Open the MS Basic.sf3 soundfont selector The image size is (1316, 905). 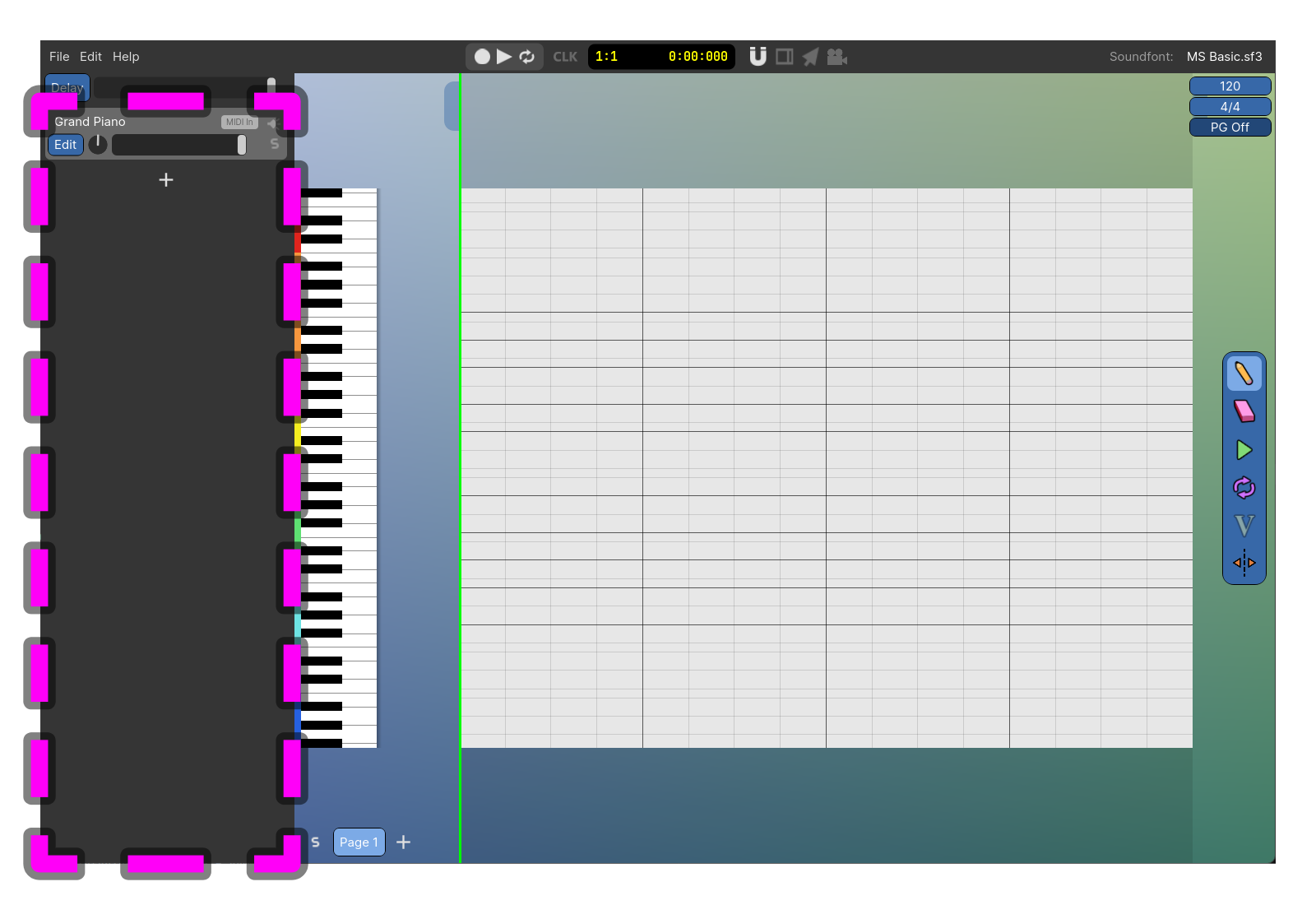pos(1224,57)
